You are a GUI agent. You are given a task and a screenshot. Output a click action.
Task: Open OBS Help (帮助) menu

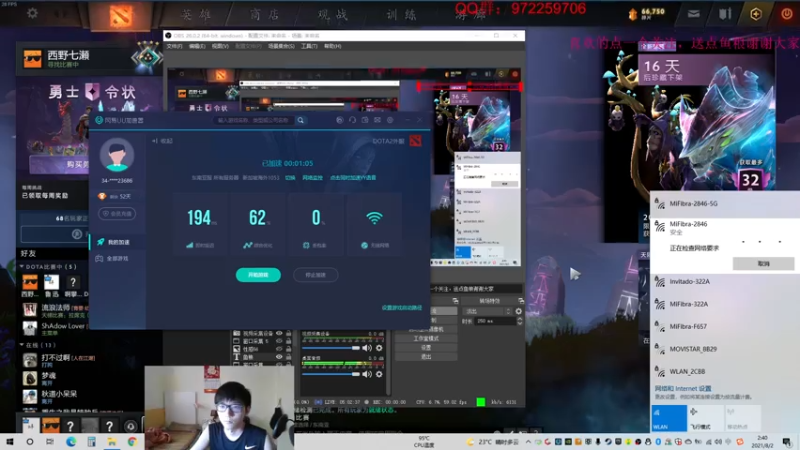(332, 46)
